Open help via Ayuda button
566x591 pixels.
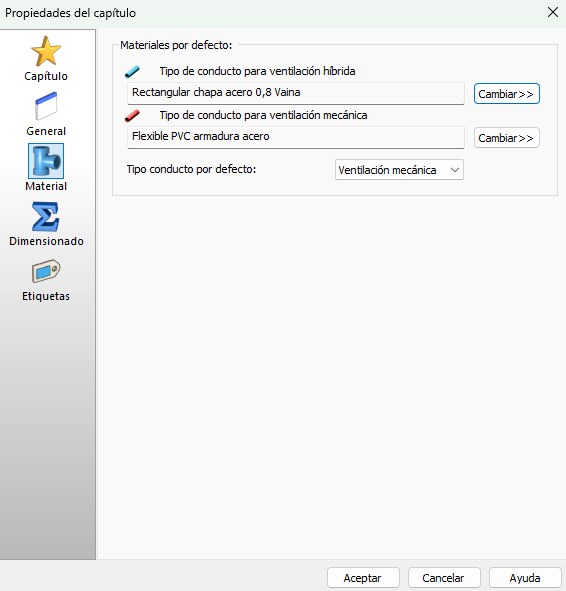pyautogui.click(x=525, y=578)
